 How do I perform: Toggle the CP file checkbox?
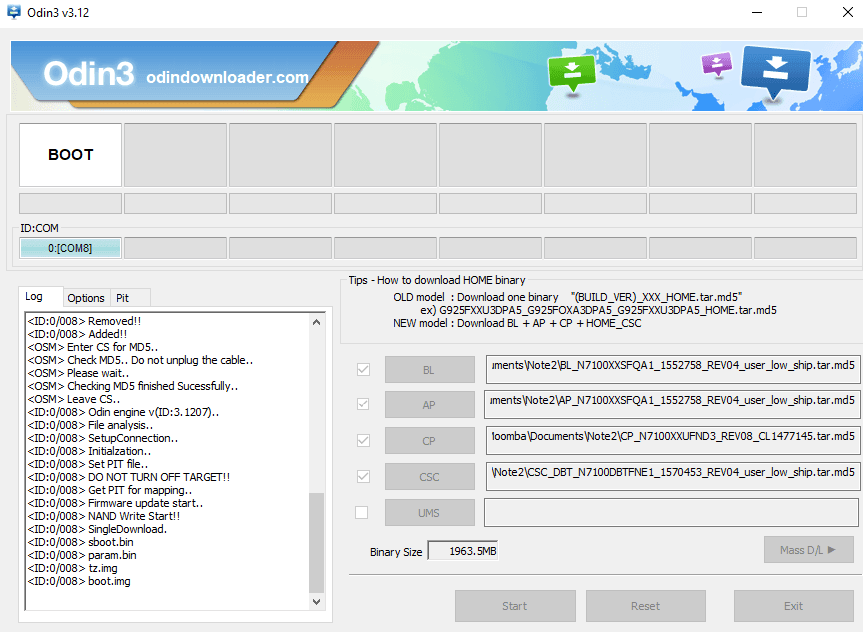pos(363,440)
